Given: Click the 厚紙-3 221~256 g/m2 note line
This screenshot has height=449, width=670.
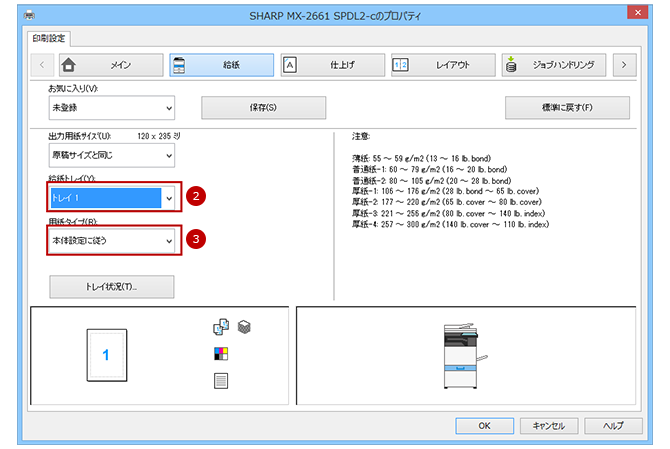Looking at the screenshot, I should [448, 213].
